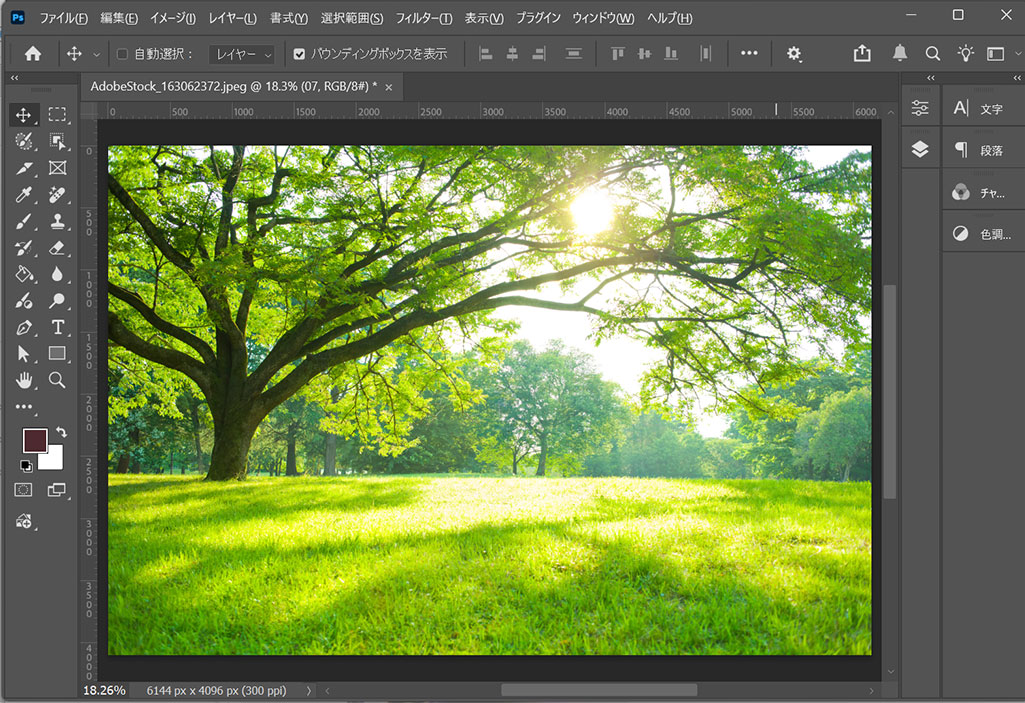The image size is (1025, 703).
Task: Uncheck バウンディングボックスを表示 checkbox
Action: (299, 54)
